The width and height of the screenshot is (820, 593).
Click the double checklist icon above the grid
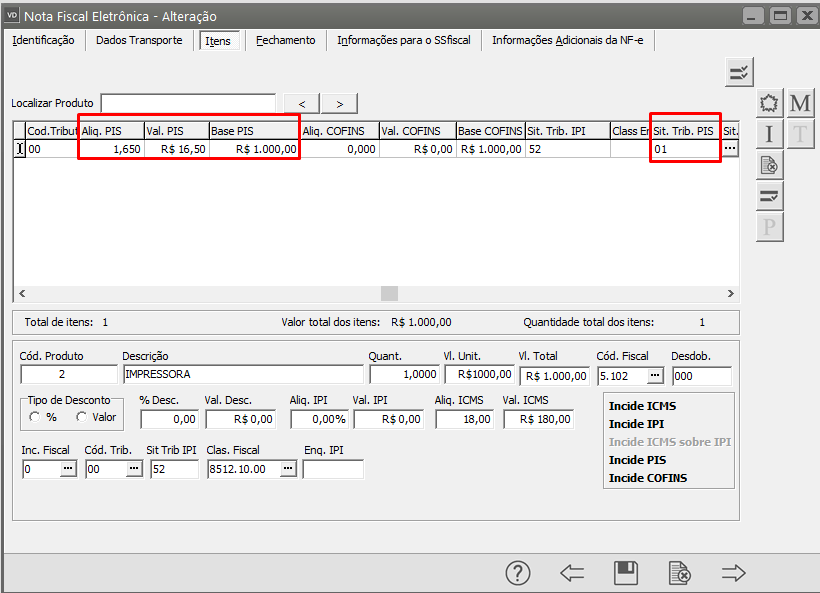pos(739,72)
